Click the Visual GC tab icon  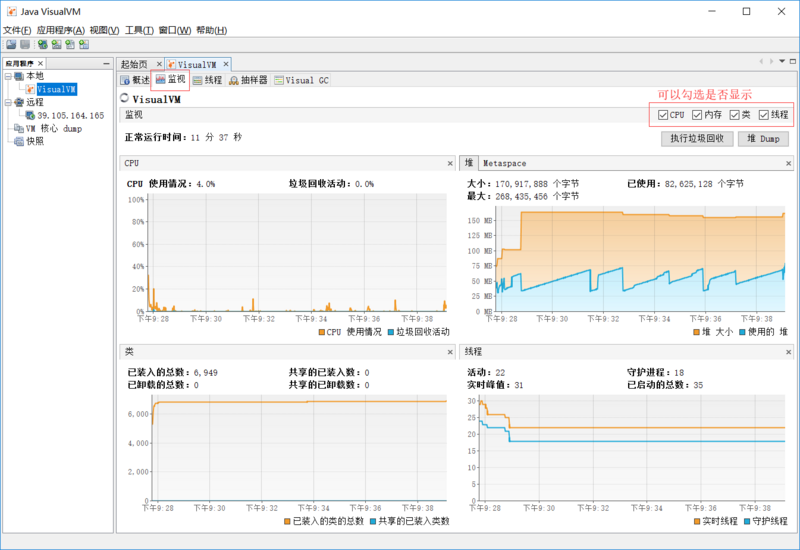[x=279, y=80]
